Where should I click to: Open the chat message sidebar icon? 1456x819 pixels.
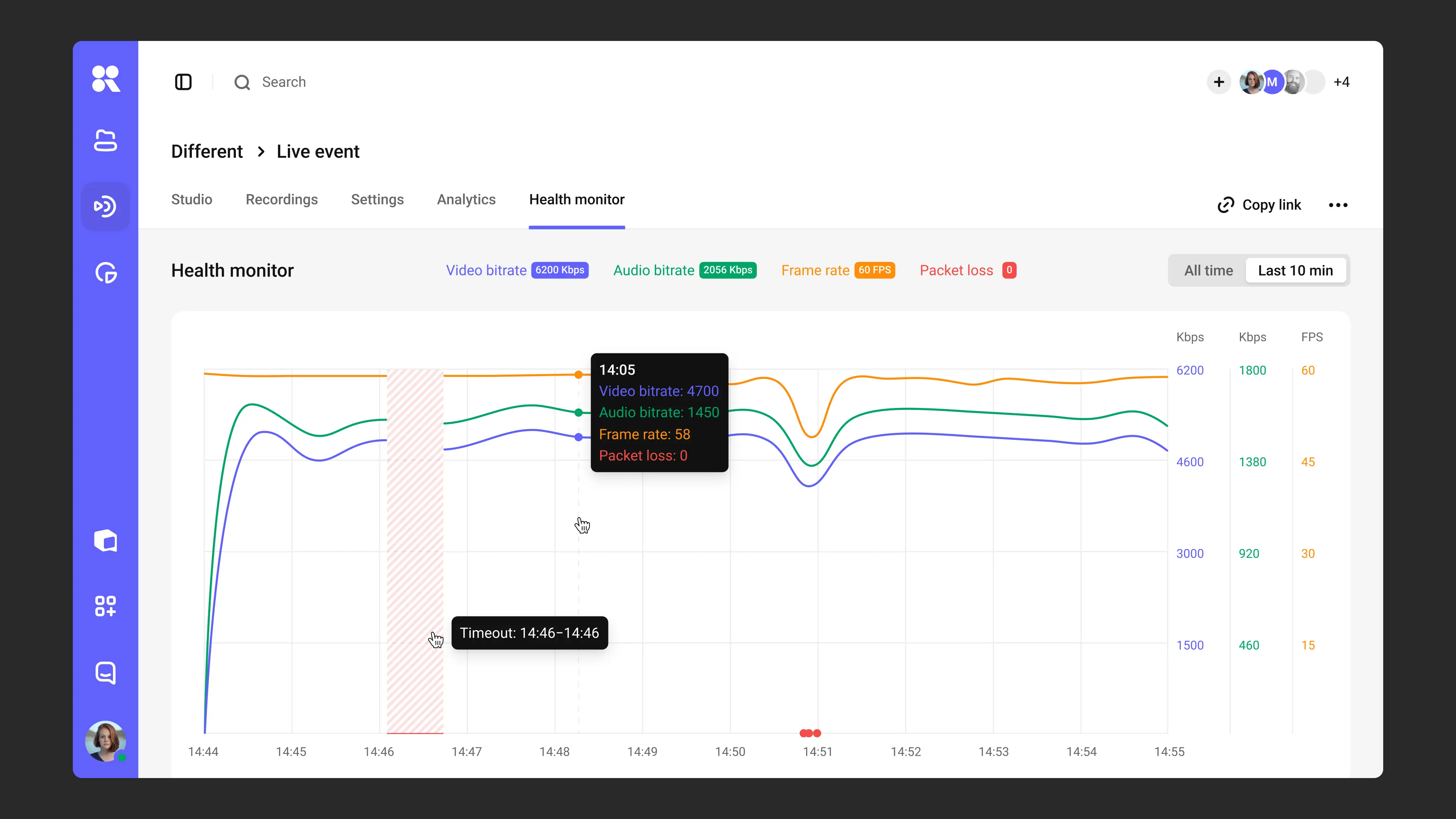click(x=106, y=673)
